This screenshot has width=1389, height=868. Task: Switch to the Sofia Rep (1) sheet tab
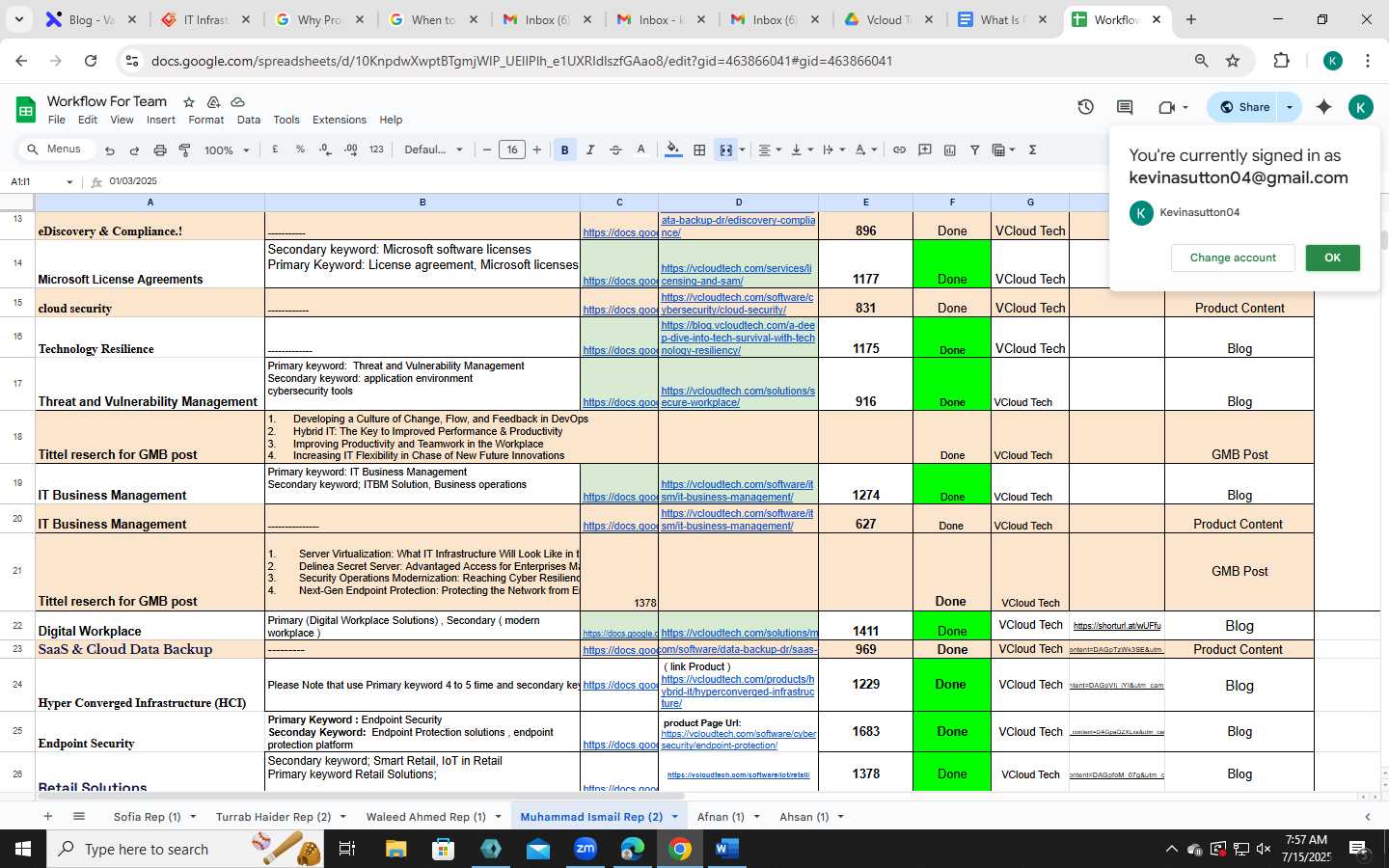(x=147, y=817)
